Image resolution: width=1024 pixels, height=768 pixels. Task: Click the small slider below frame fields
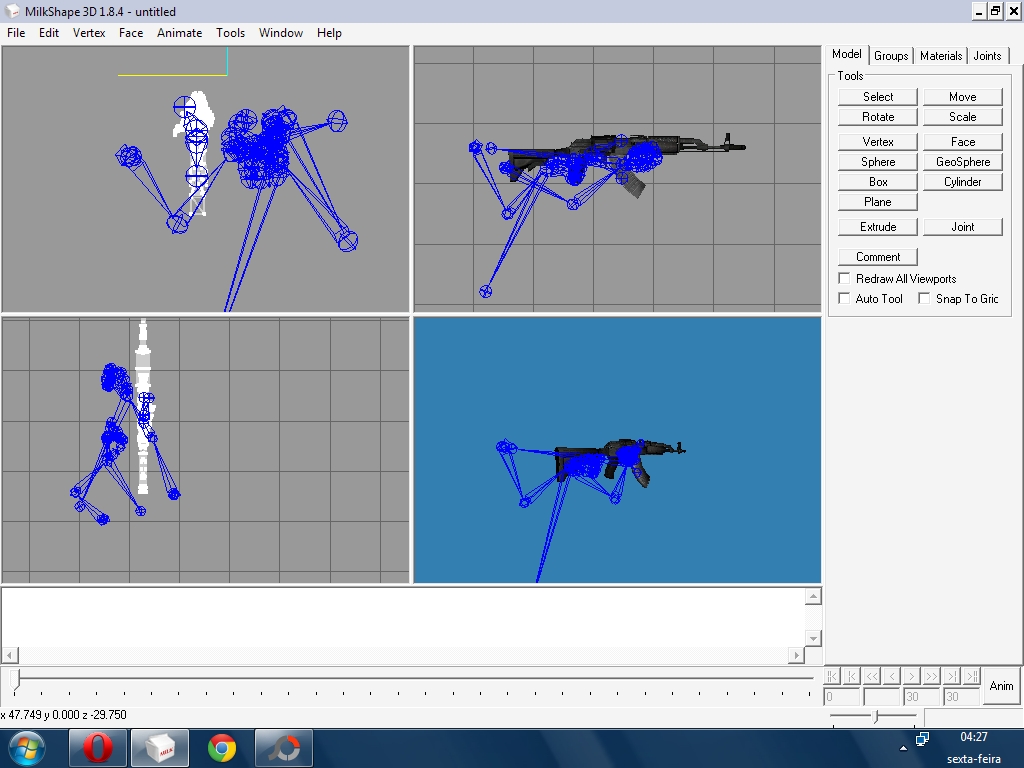point(876,716)
